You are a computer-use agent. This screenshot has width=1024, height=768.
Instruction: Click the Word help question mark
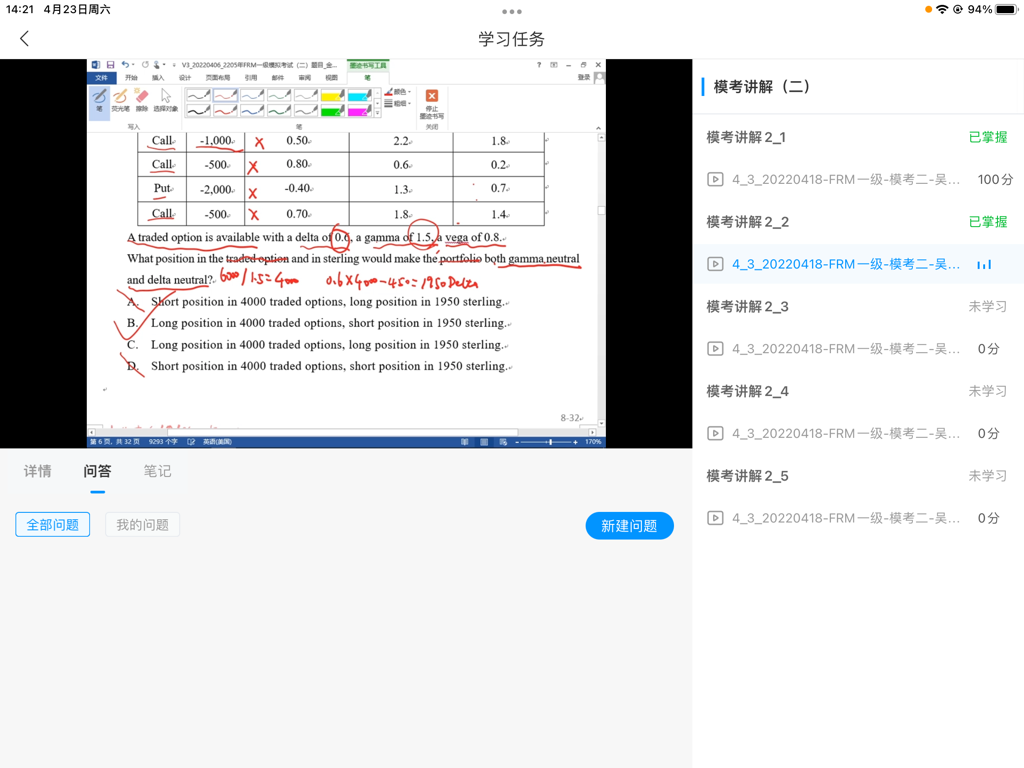[x=539, y=65]
